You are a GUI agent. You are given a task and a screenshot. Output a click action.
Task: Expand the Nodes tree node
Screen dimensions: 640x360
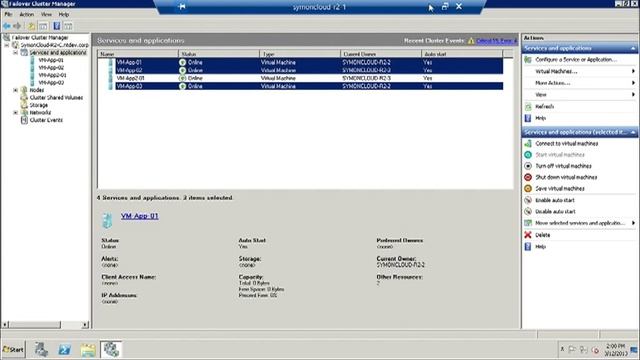16,90
